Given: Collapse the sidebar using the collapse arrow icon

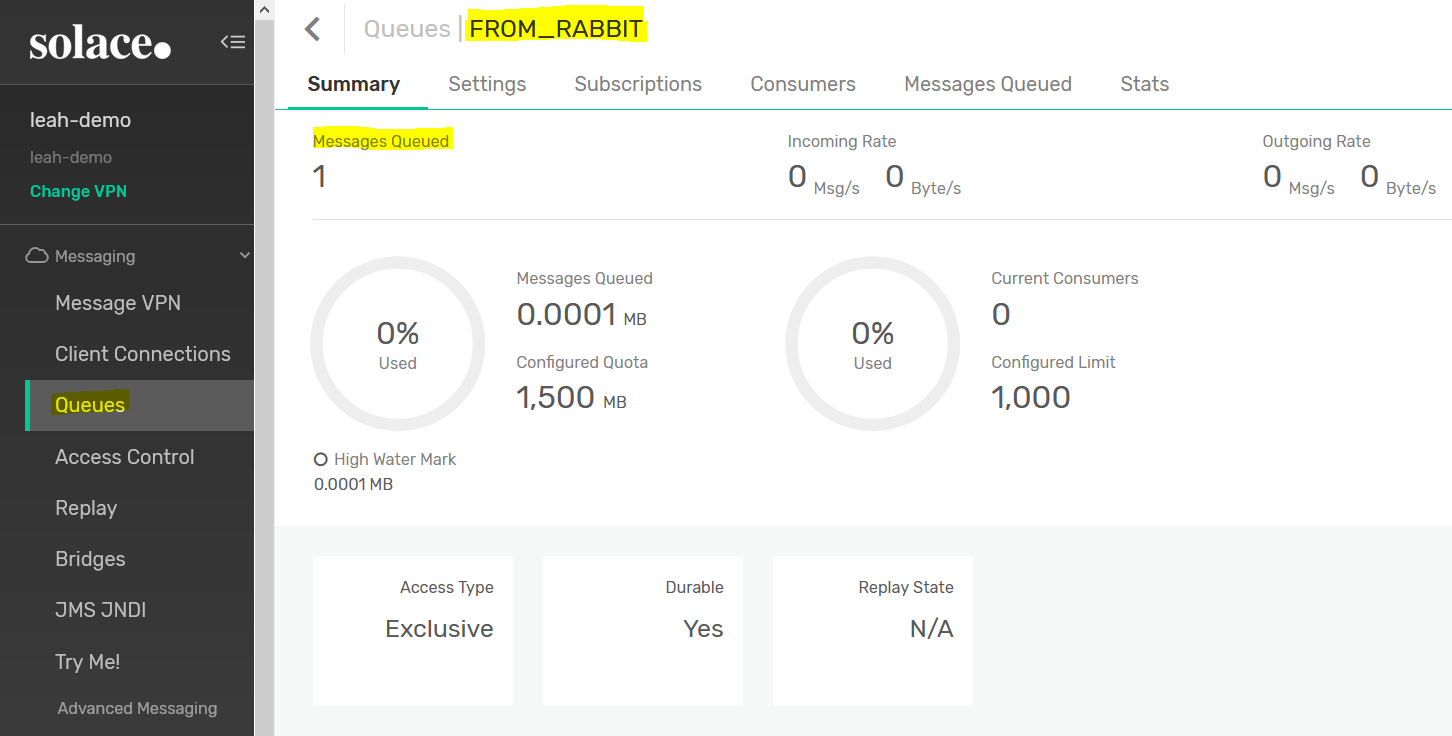Looking at the screenshot, I should click(x=233, y=42).
